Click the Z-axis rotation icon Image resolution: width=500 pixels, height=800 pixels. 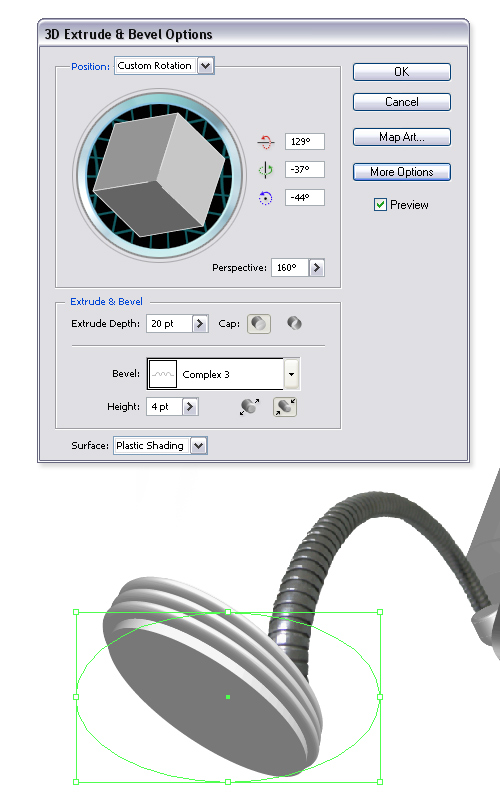tap(265, 197)
